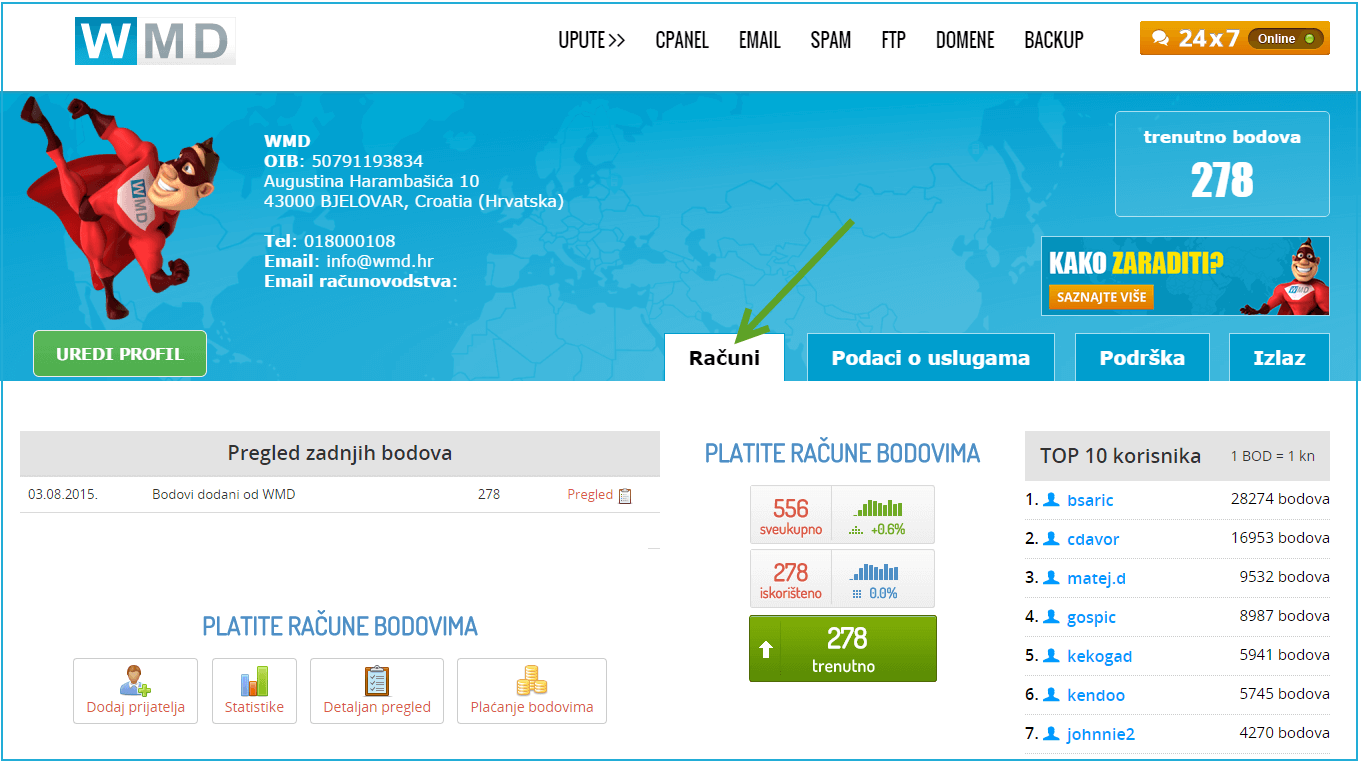
Task: Select the SPAM menu item
Action: pyautogui.click(x=831, y=40)
